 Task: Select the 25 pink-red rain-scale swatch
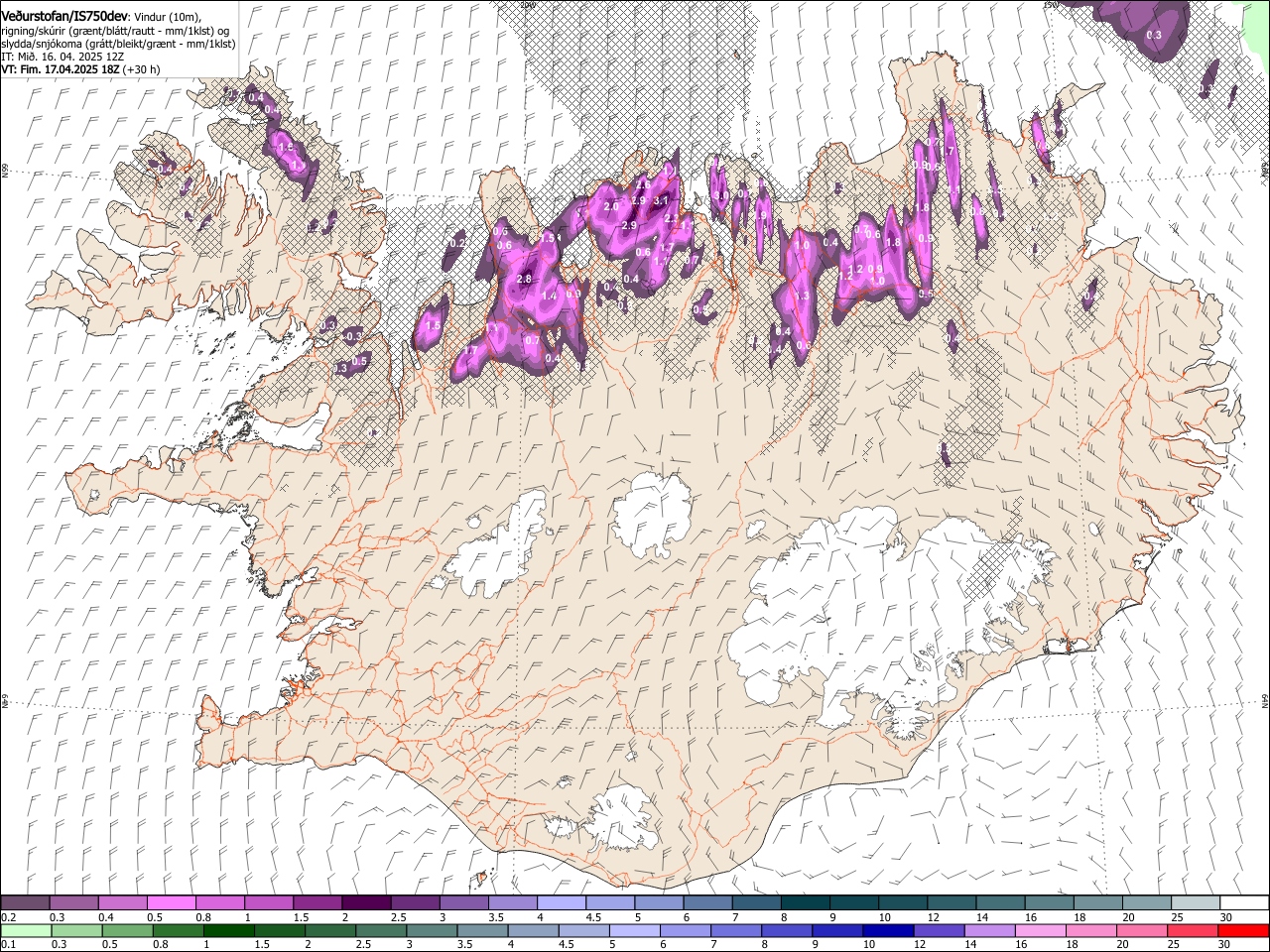tap(1194, 930)
